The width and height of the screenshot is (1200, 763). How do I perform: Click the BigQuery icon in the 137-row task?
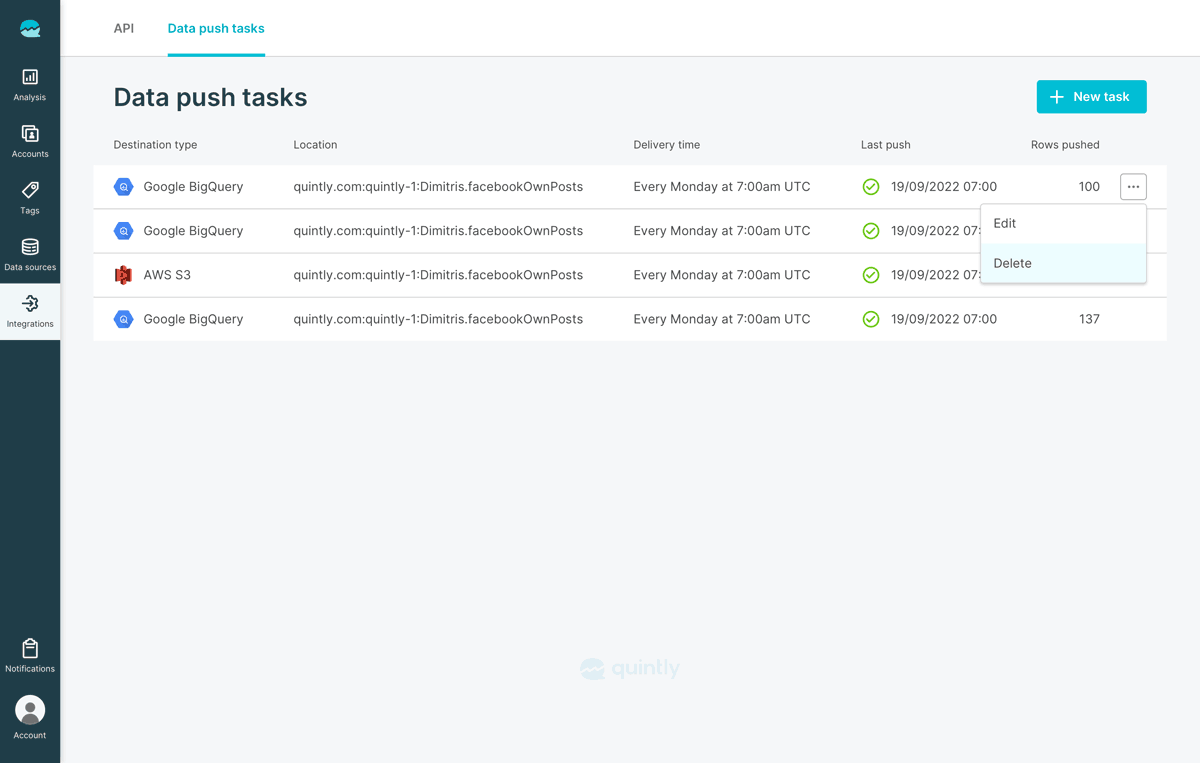pos(123,319)
